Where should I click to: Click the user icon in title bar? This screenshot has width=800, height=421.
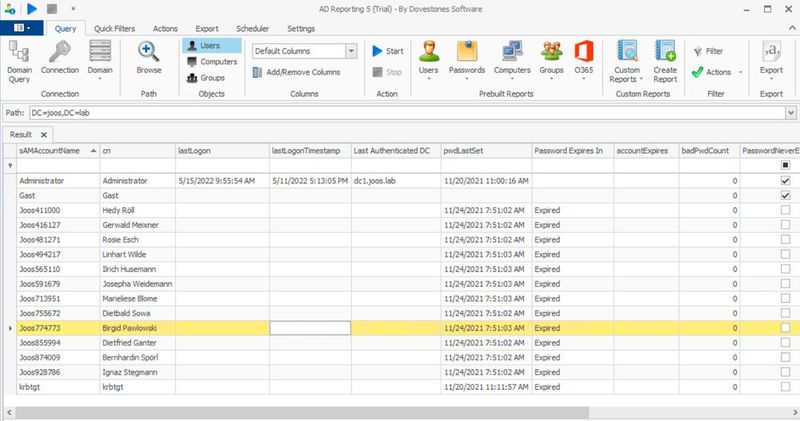9,9
